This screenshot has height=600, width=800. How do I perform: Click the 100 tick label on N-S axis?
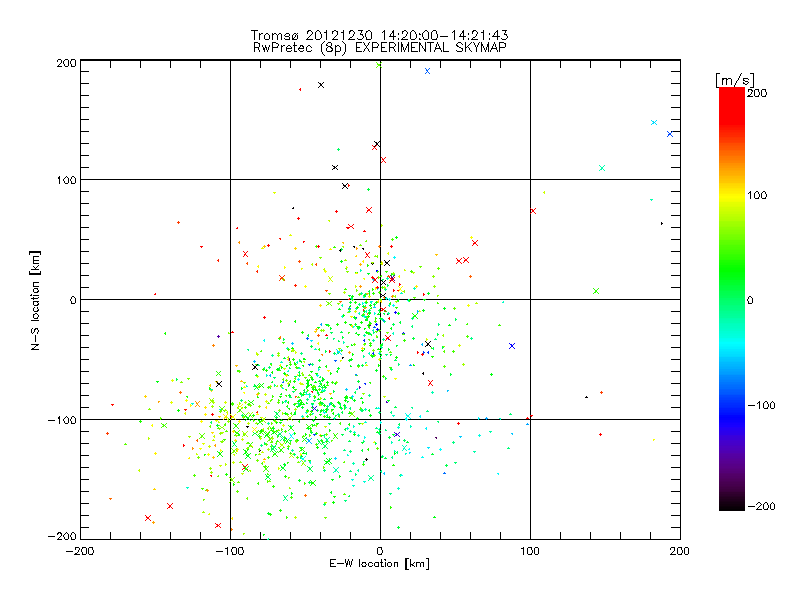pos(67,180)
